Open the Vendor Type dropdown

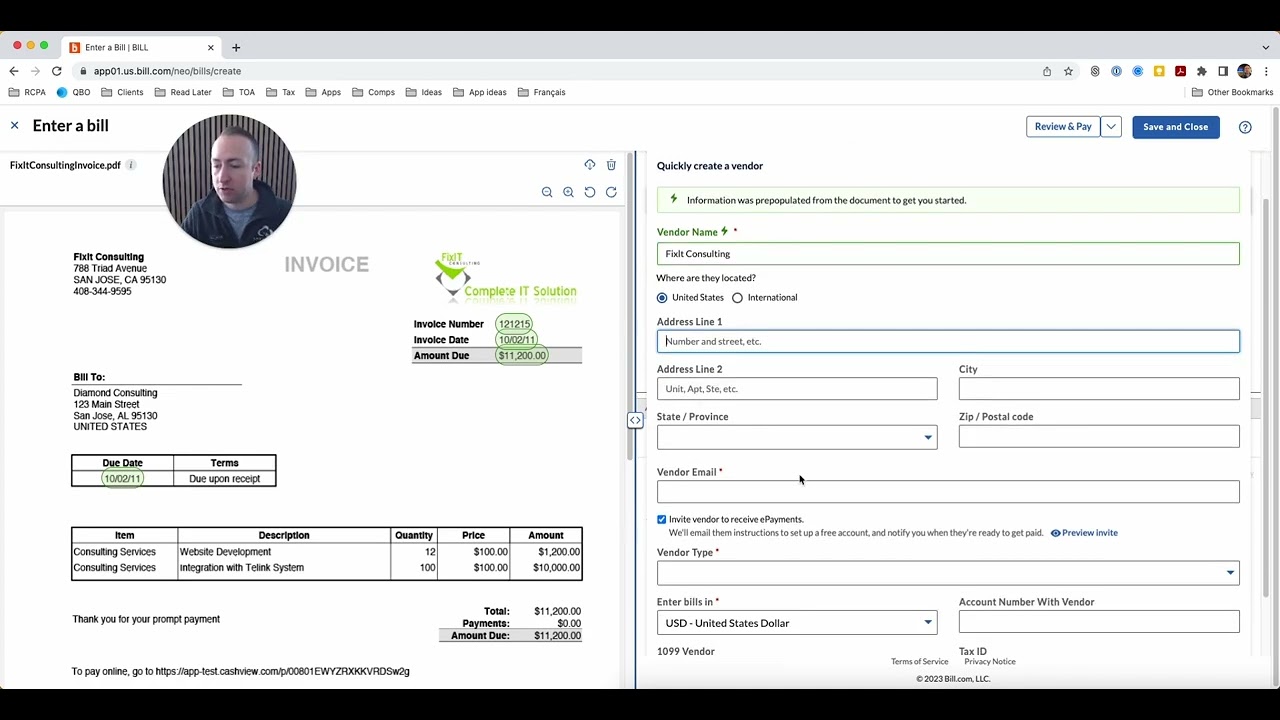point(948,572)
